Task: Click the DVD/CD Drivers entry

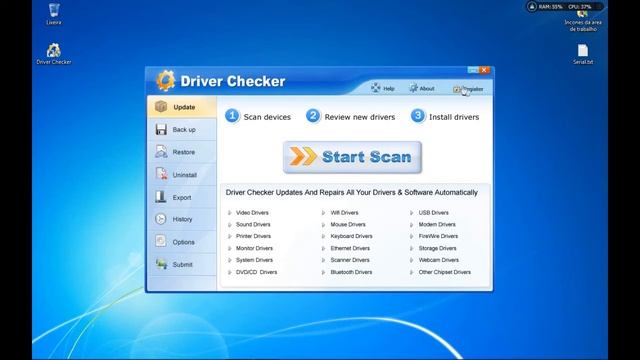Action: tap(256, 272)
